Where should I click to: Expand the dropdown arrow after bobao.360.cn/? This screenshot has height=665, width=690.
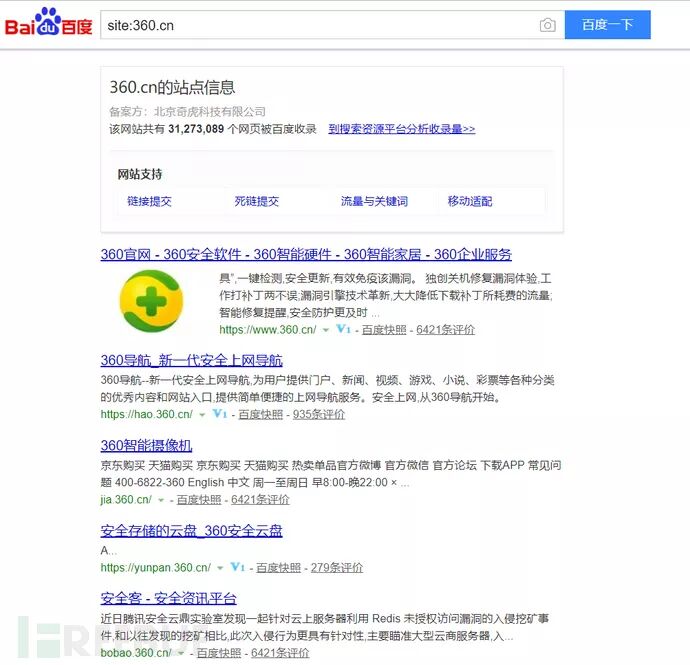180,654
